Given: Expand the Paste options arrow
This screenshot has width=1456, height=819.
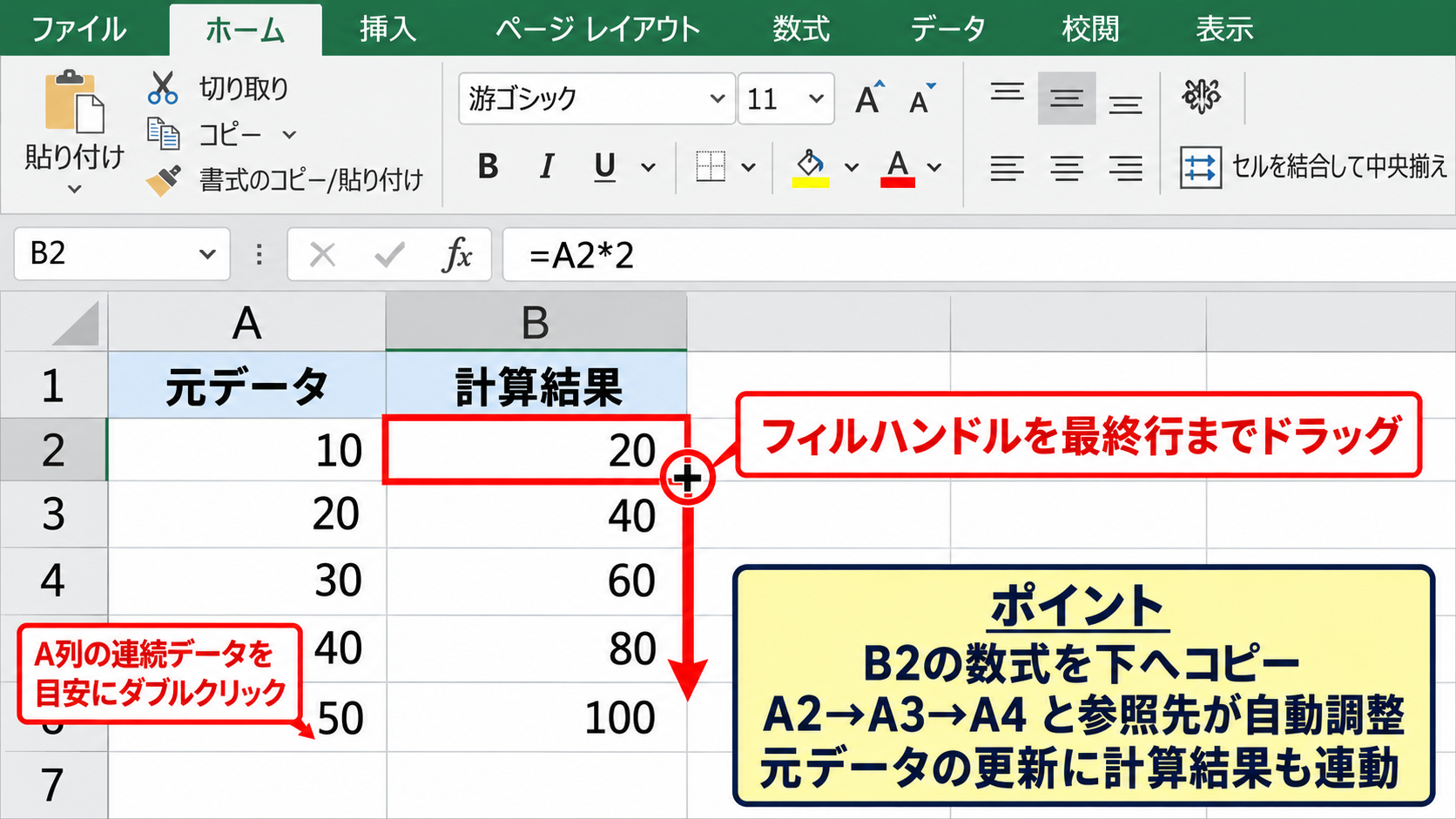Looking at the screenshot, I should coord(75,189).
